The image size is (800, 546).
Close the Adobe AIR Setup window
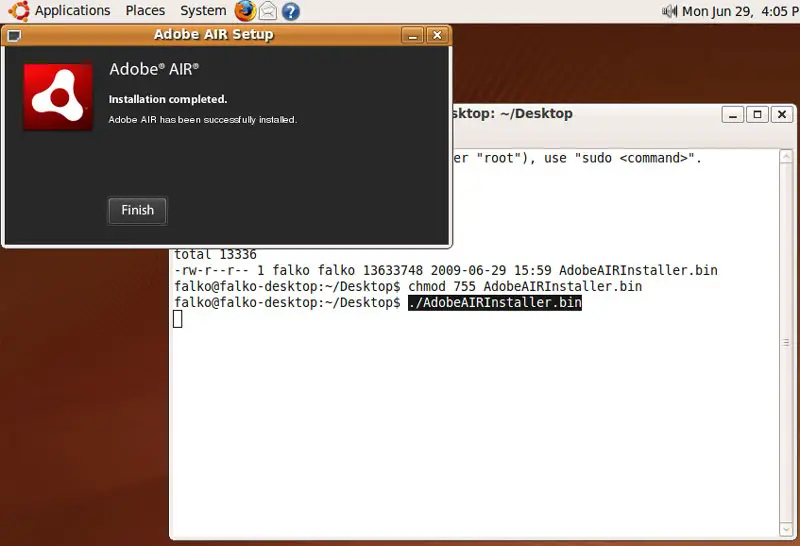click(437, 35)
